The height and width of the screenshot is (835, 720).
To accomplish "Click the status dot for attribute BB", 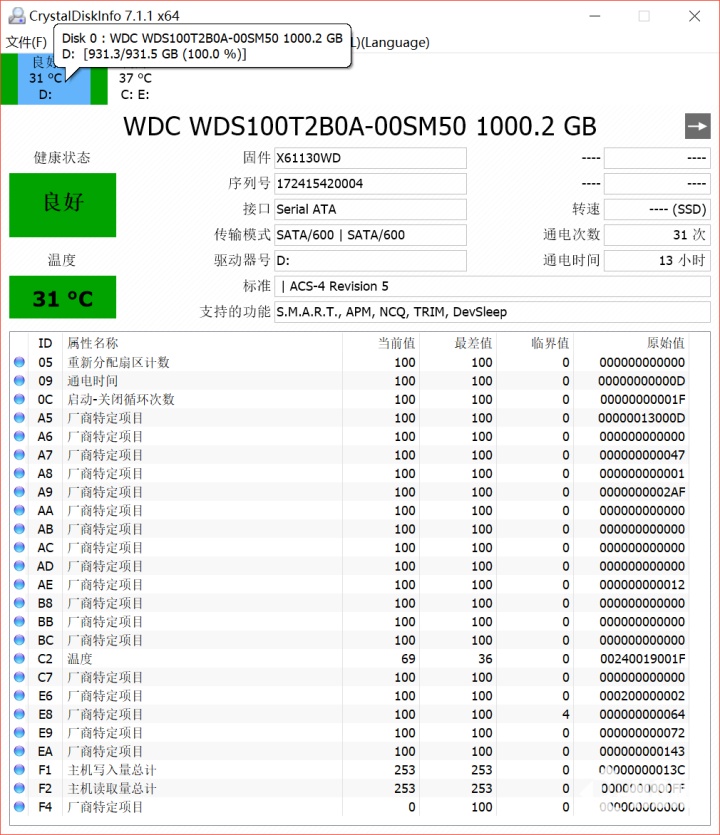I will point(20,621).
